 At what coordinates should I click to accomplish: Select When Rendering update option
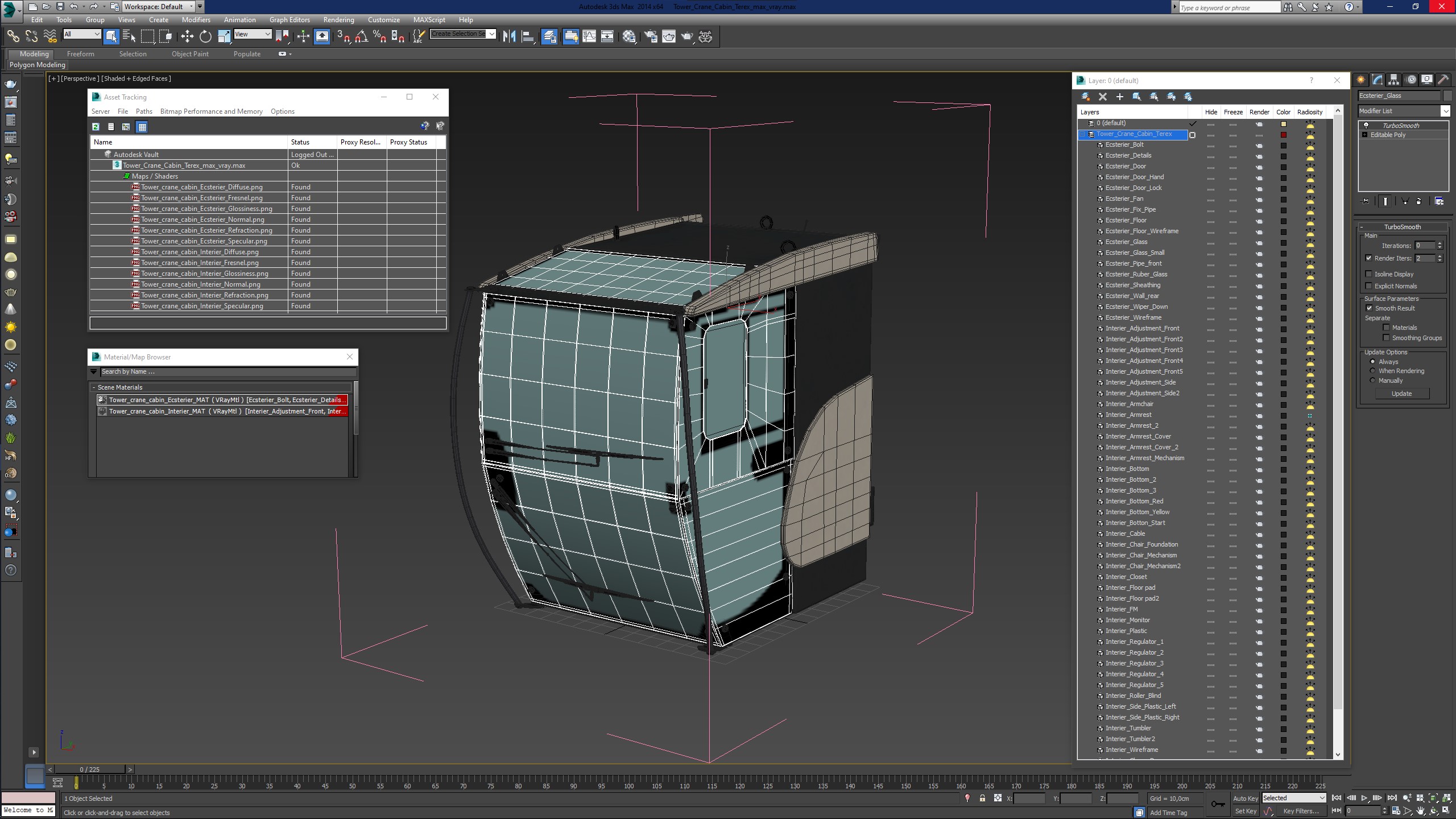click(x=1373, y=371)
